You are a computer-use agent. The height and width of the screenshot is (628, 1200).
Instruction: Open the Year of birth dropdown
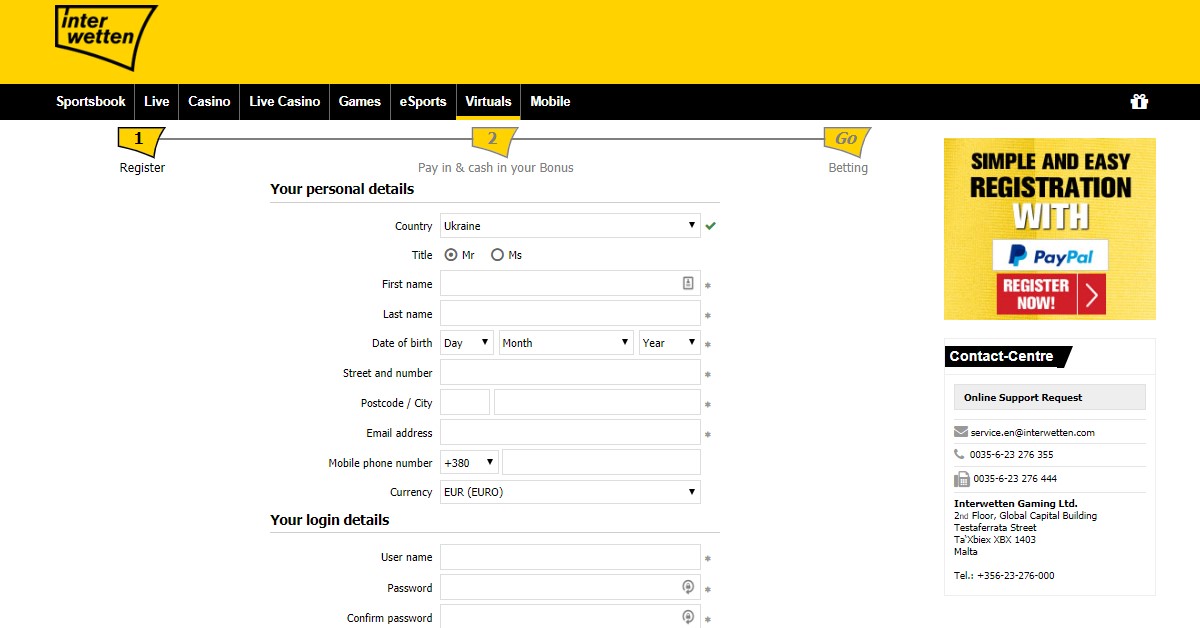[670, 343]
